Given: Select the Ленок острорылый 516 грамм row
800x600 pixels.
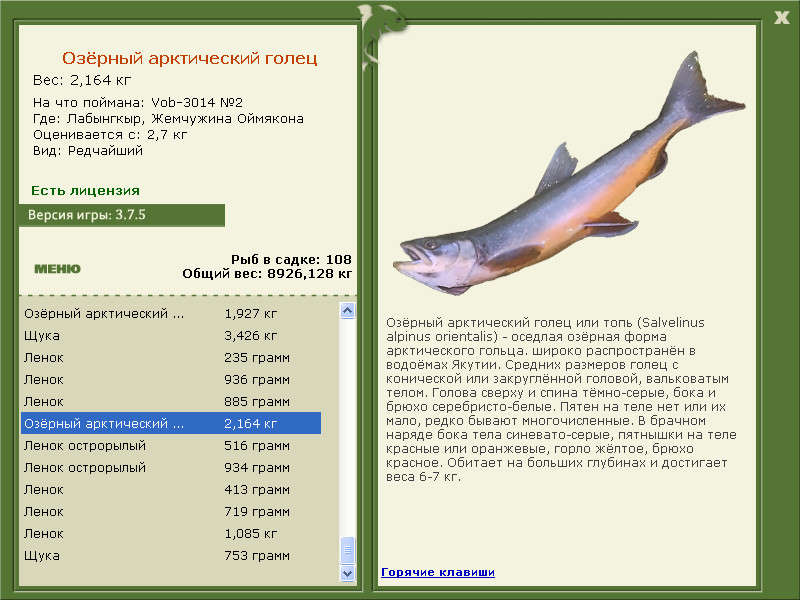Looking at the screenshot, I should (171, 445).
